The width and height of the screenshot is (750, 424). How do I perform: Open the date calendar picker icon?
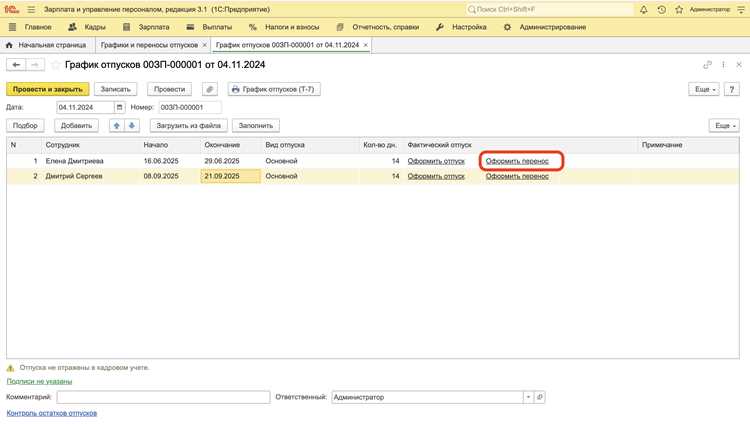(x=120, y=107)
